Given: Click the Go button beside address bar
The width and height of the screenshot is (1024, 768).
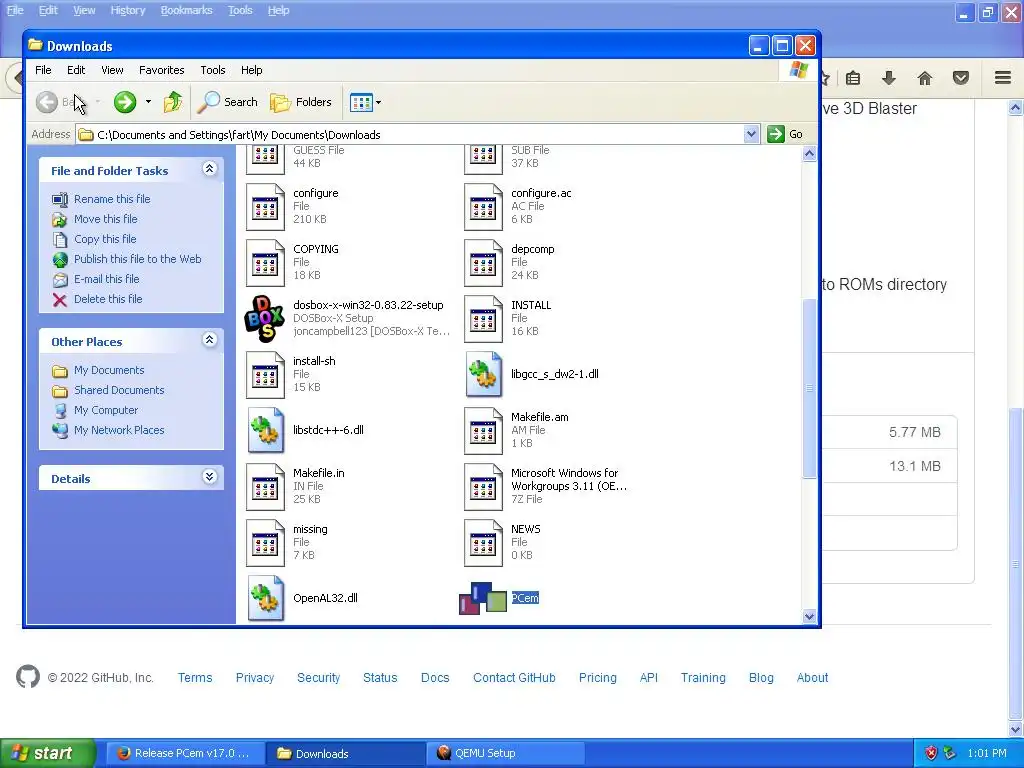Looking at the screenshot, I should click(x=786, y=134).
